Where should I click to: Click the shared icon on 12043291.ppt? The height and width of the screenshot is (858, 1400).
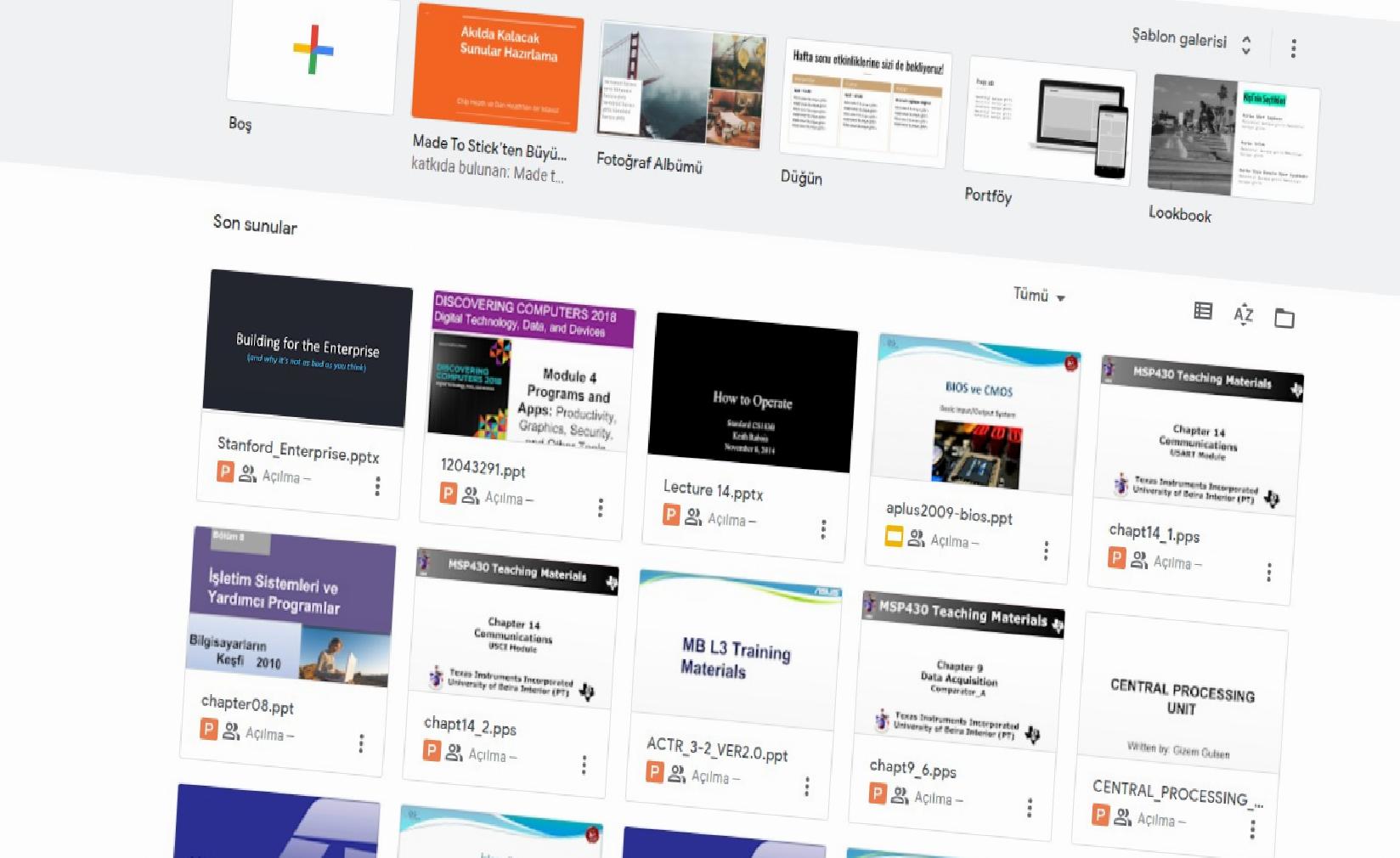pos(470,495)
